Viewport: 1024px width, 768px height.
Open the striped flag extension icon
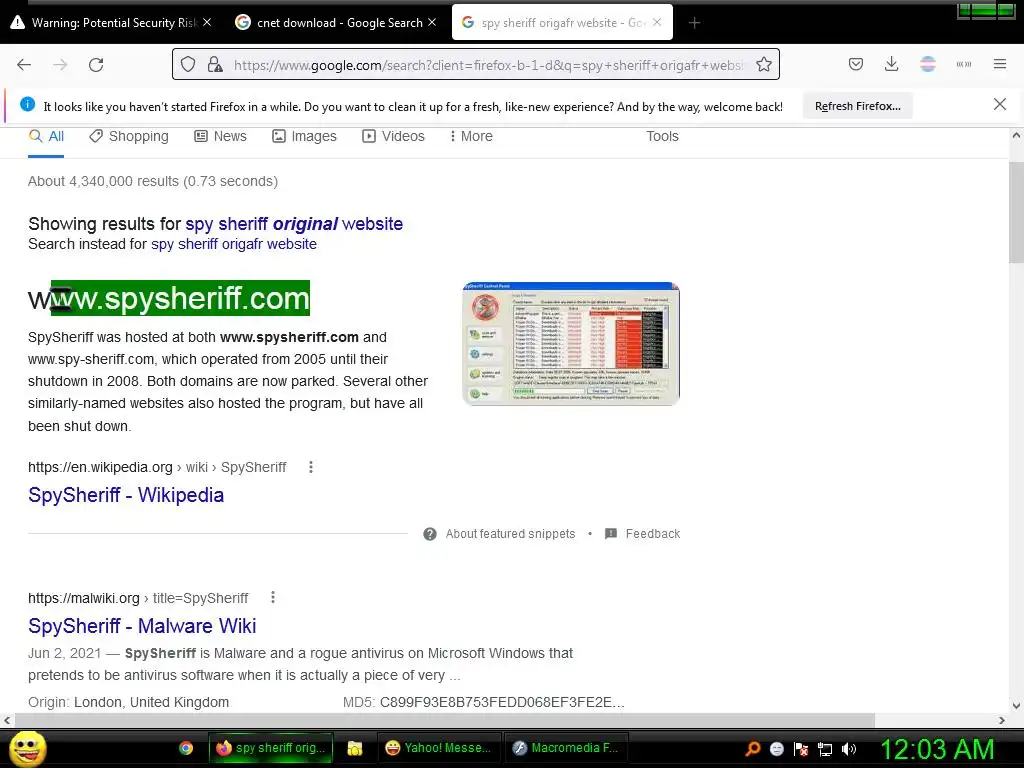(928, 64)
